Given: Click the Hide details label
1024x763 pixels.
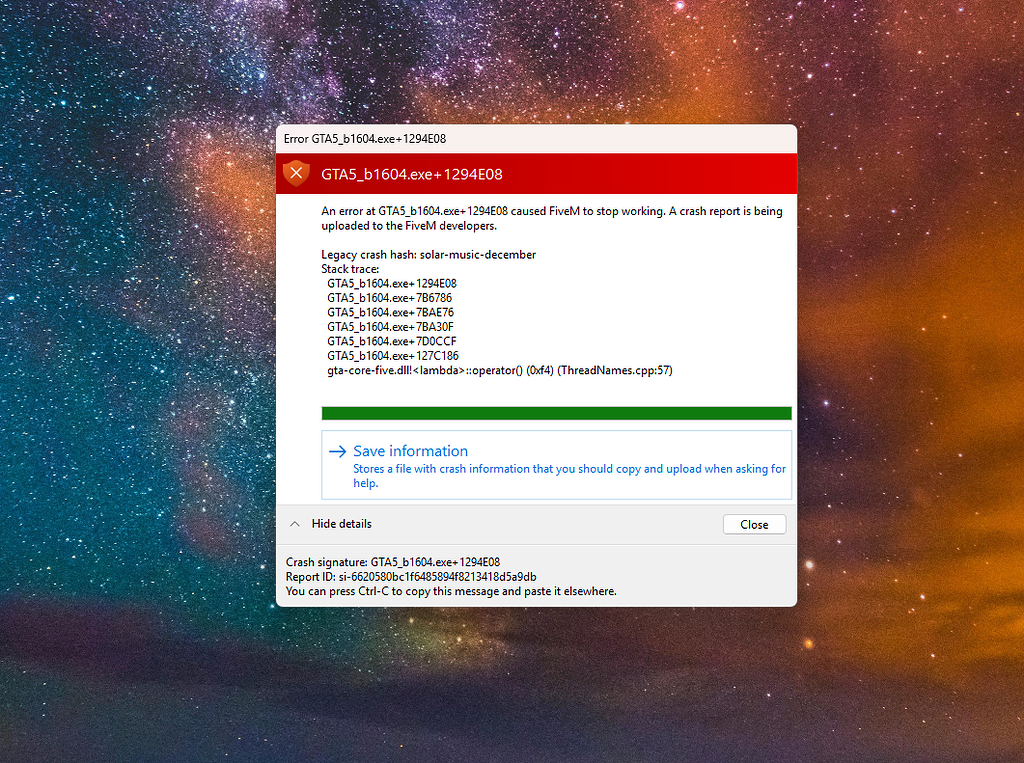Looking at the screenshot, I should point(344,523).
